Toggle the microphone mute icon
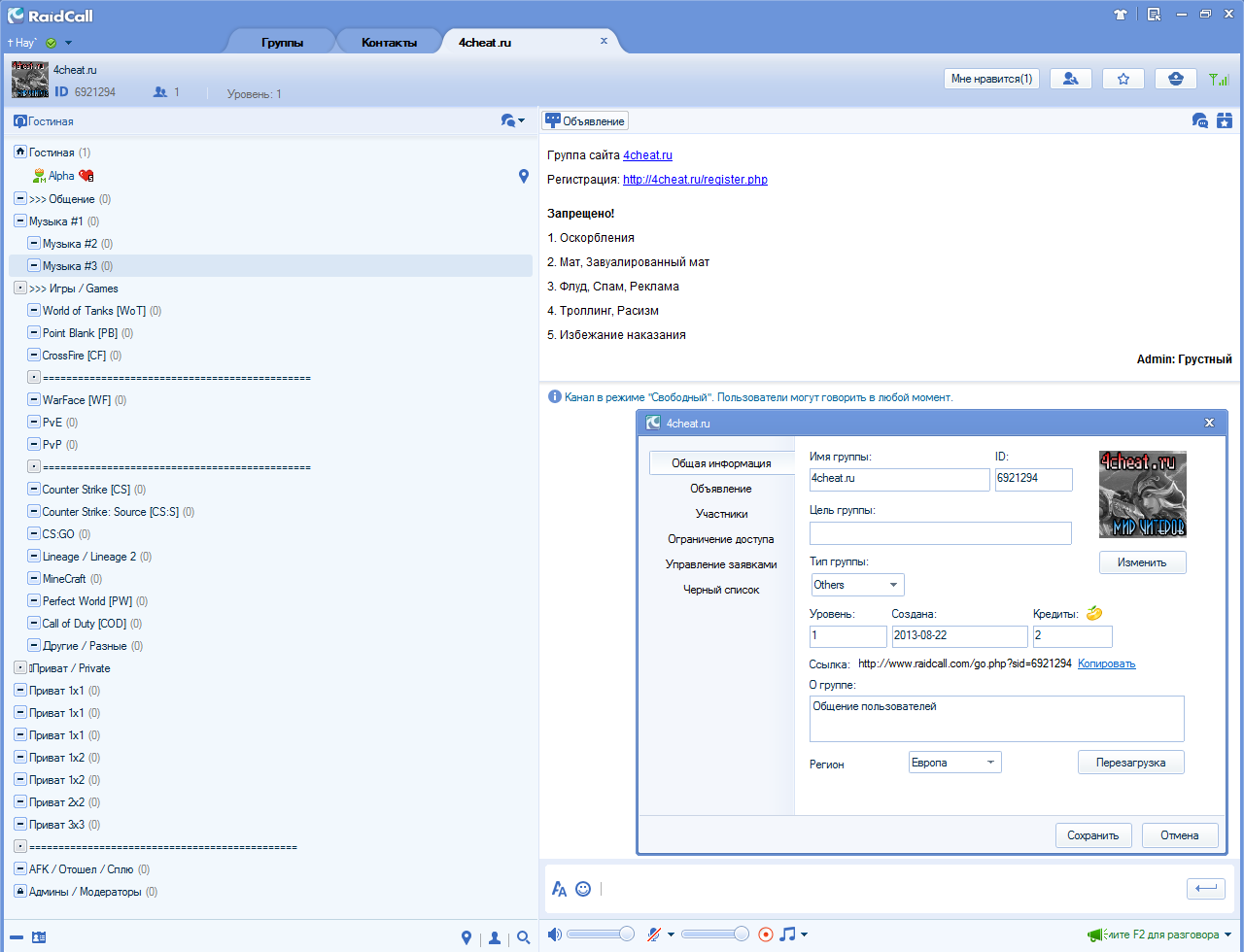The image size is (1244, 952). tap(654, 935)
